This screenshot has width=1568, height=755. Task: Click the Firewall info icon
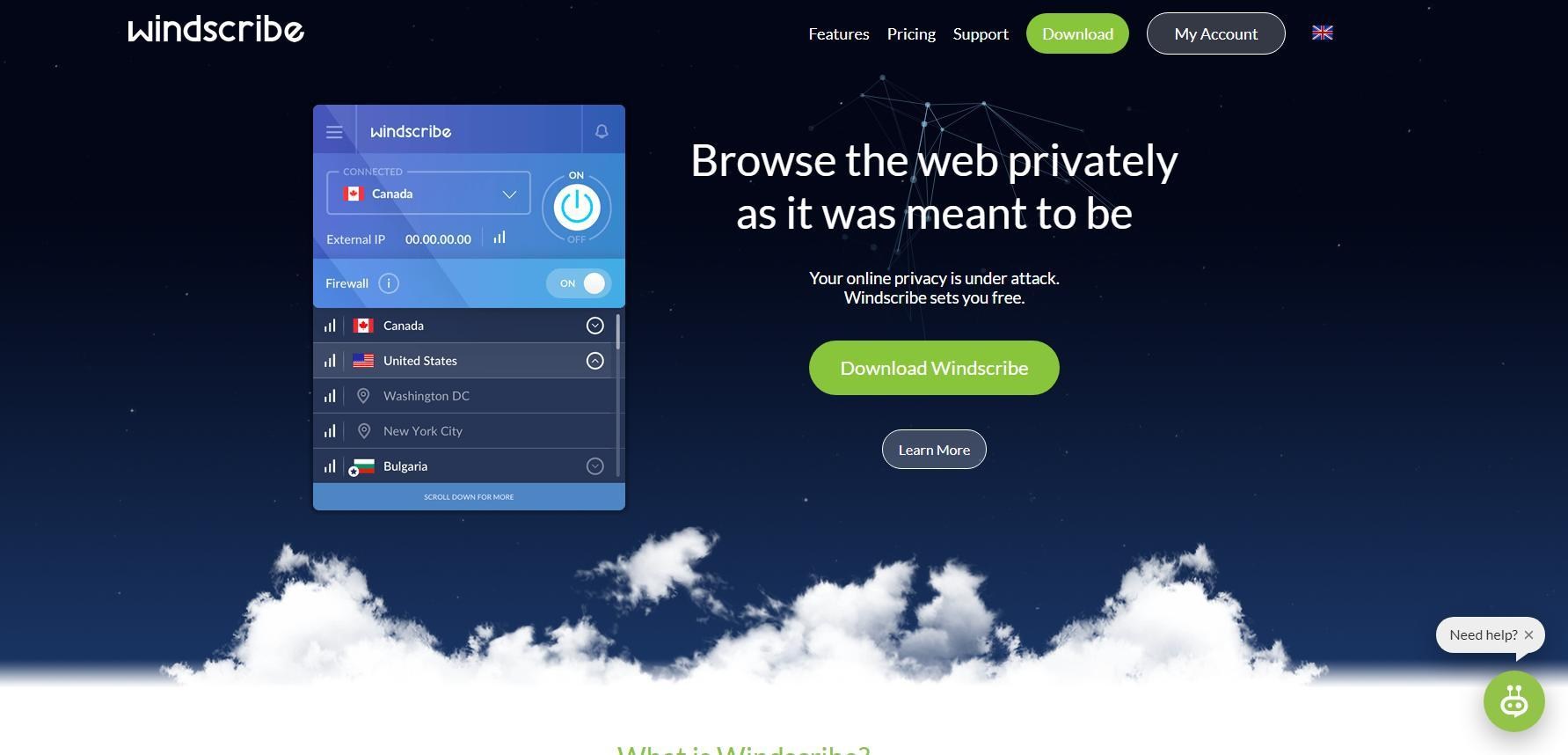click(x=389, y=283)
